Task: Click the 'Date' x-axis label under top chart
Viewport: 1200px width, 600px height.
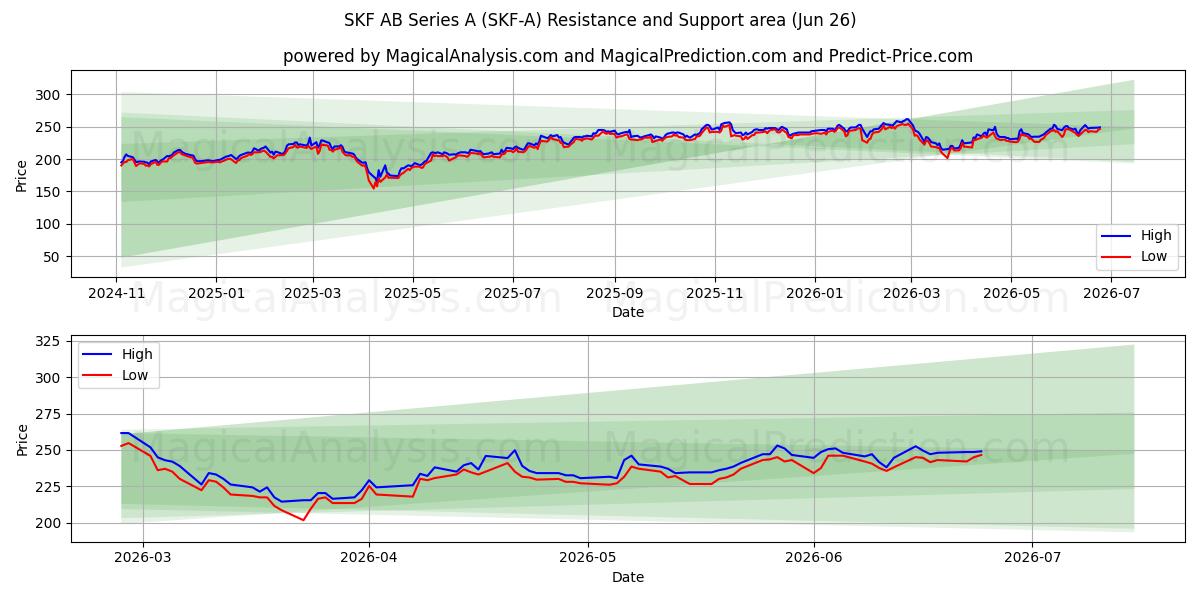Action: [628, 312]
